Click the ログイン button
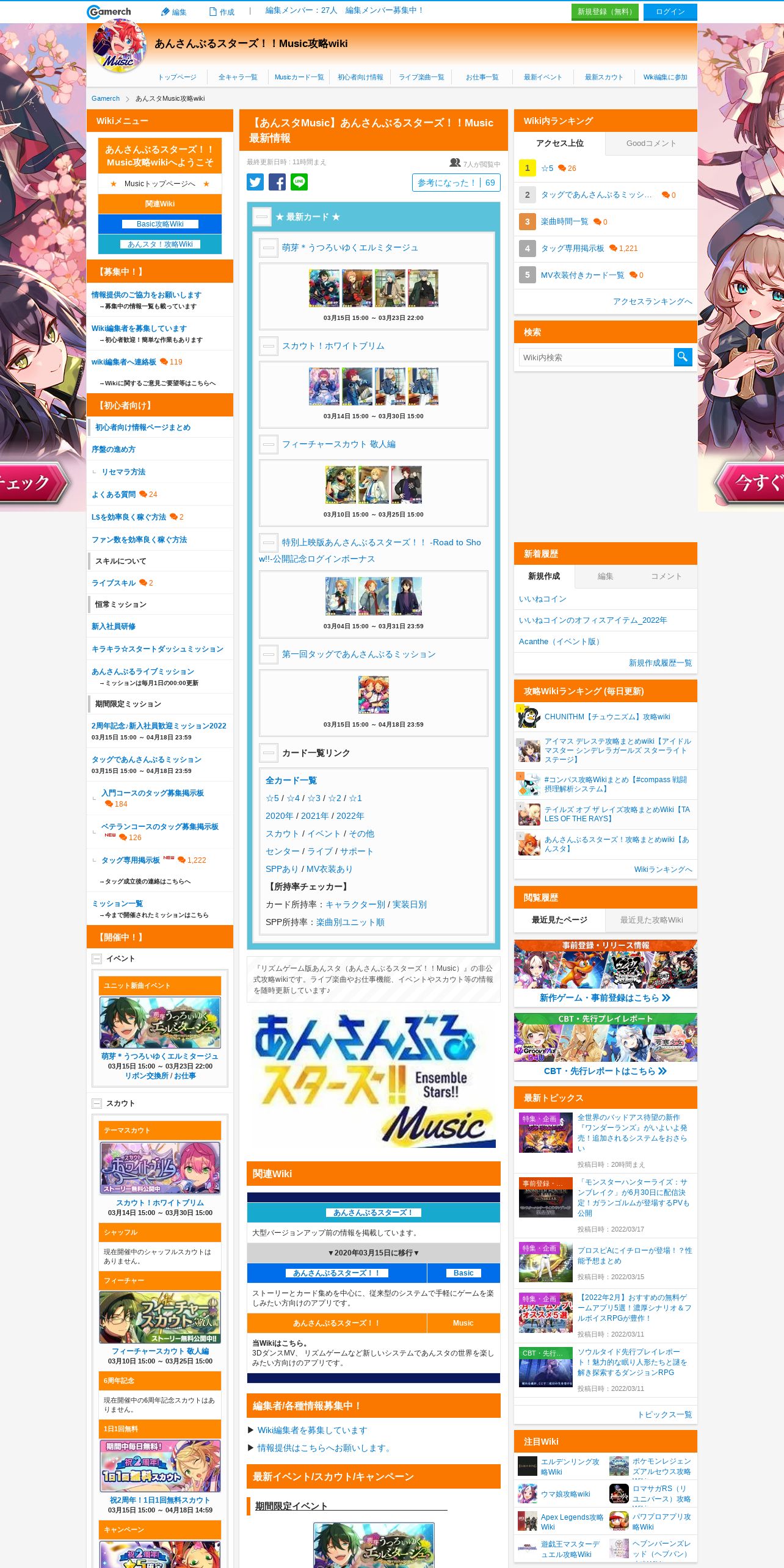 click(x=670, y=12)
